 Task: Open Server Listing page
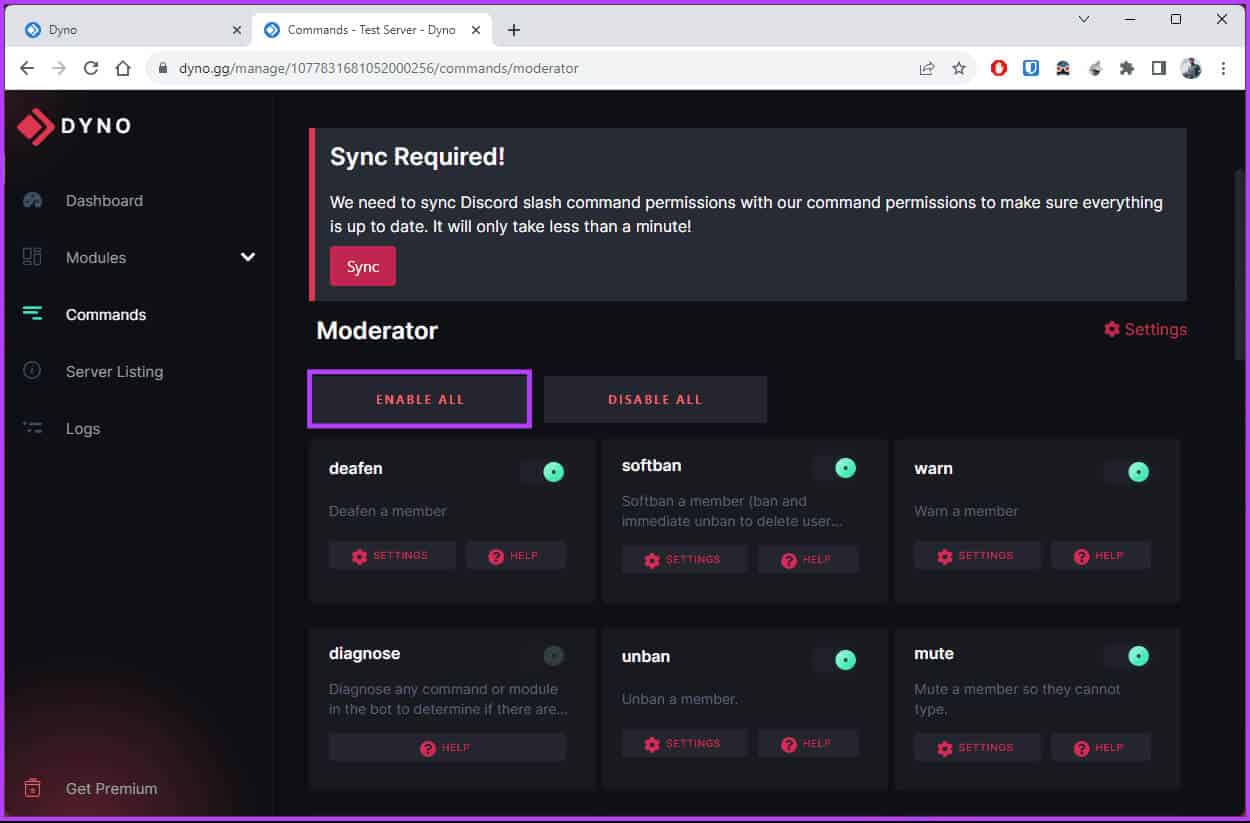pos(114,371)
